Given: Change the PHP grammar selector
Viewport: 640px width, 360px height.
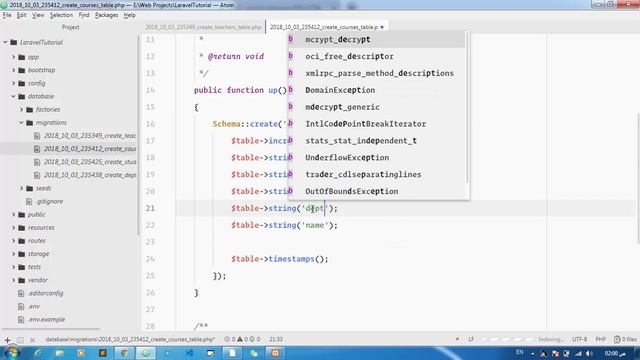Looking at the screenshot, I should pos(600,340).
